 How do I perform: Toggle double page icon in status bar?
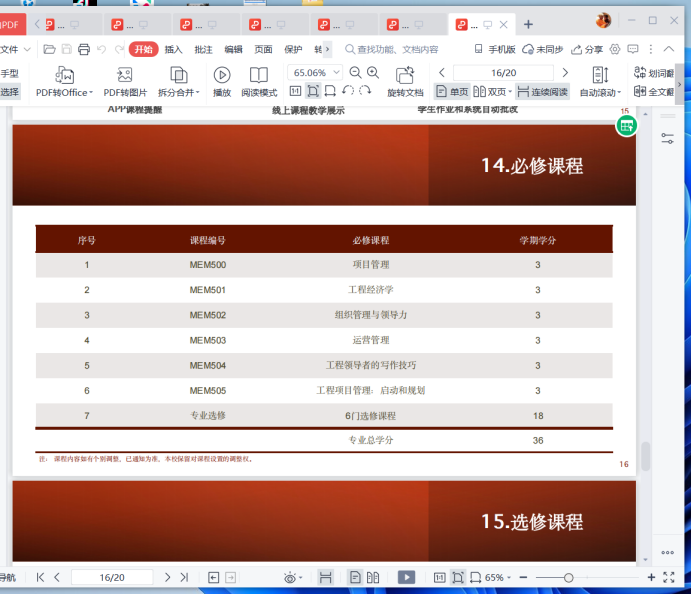(x=373, y=577)
